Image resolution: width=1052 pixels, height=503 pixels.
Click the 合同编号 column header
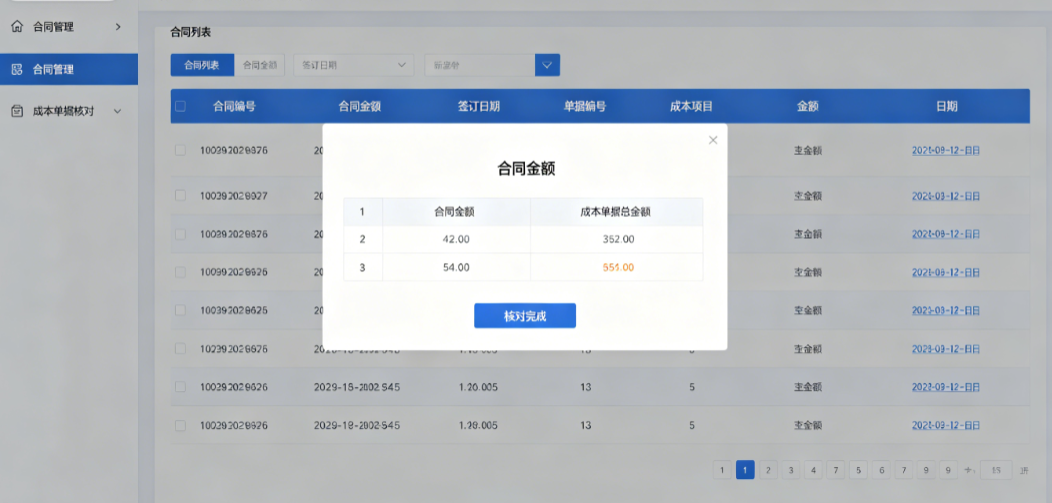234,106
